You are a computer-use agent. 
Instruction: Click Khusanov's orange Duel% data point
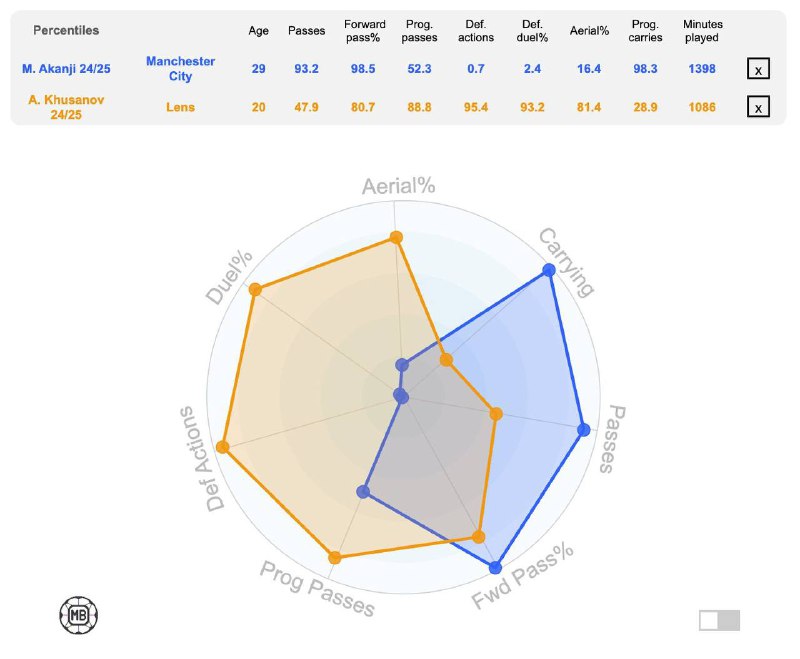255,290
